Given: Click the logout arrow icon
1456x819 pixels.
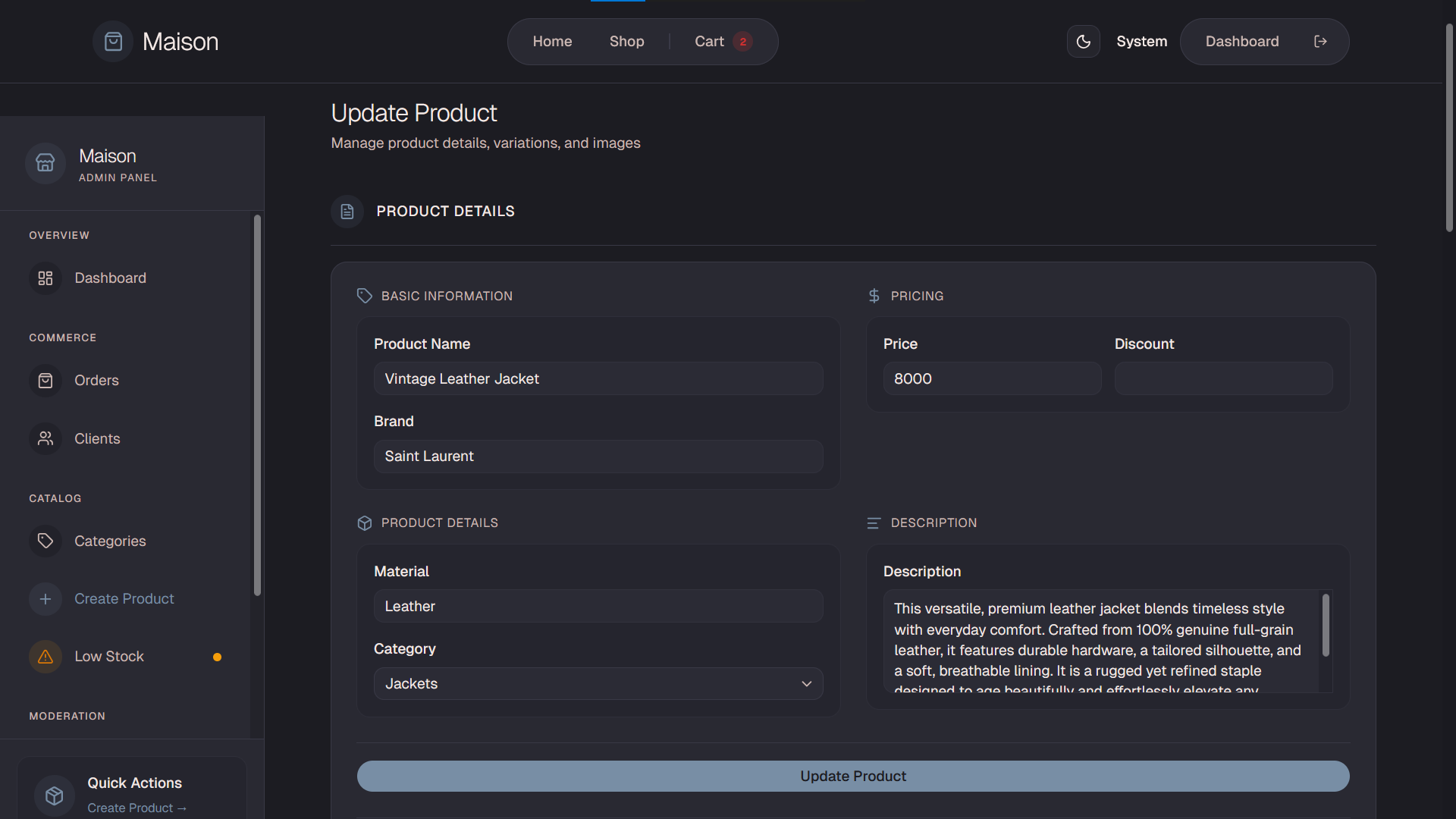Looking at the screenshot, I should (1320, 42).
